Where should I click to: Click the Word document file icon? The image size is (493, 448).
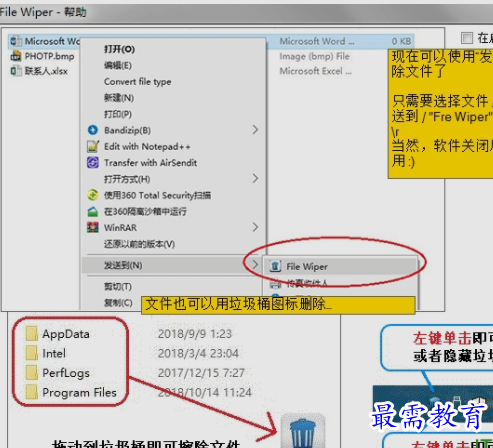coord(16,41)
